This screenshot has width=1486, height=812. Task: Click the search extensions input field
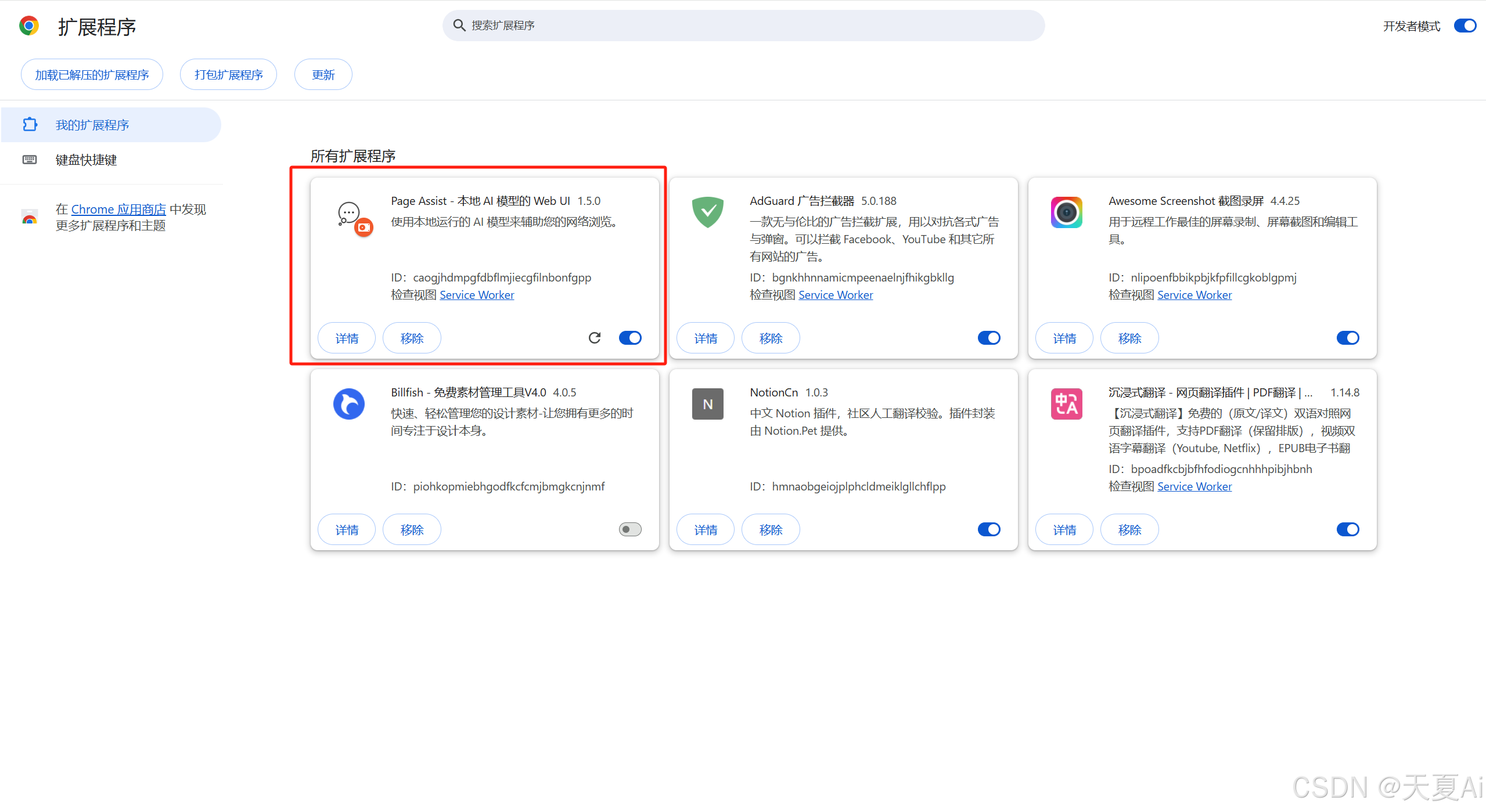(743, 26)
